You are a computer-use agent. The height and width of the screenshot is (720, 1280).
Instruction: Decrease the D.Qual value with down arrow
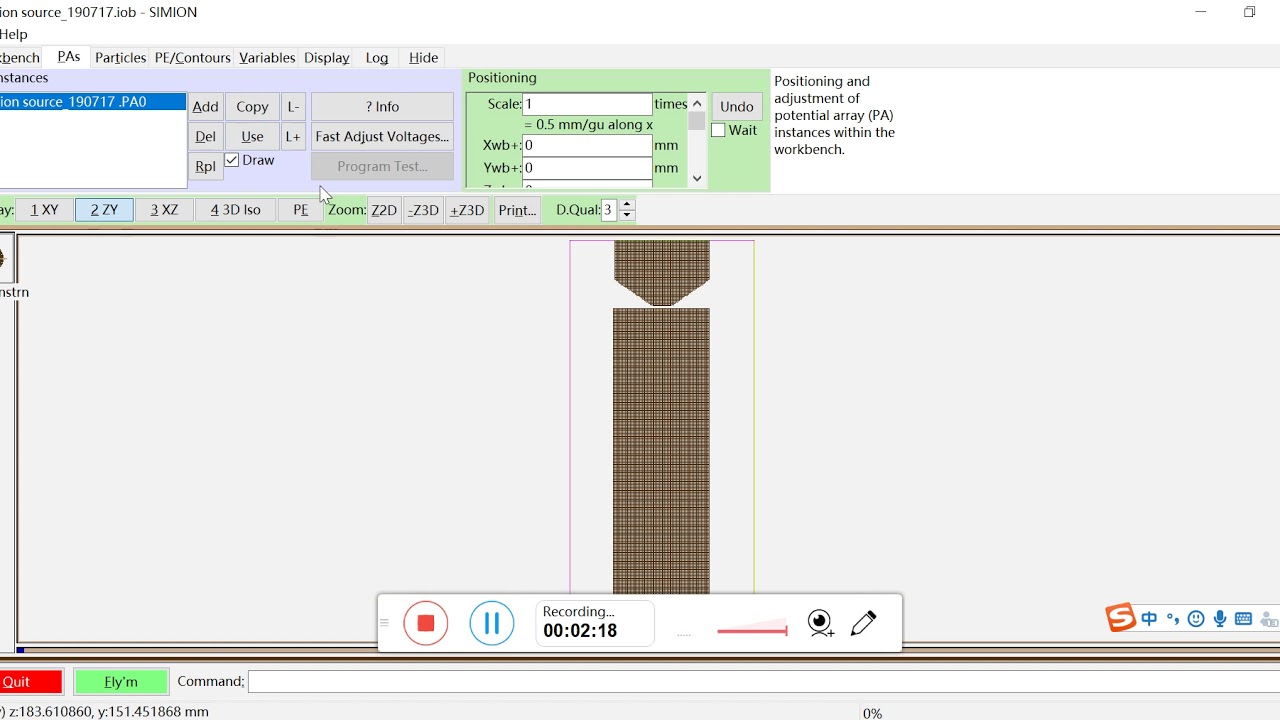tap(627, 215)
